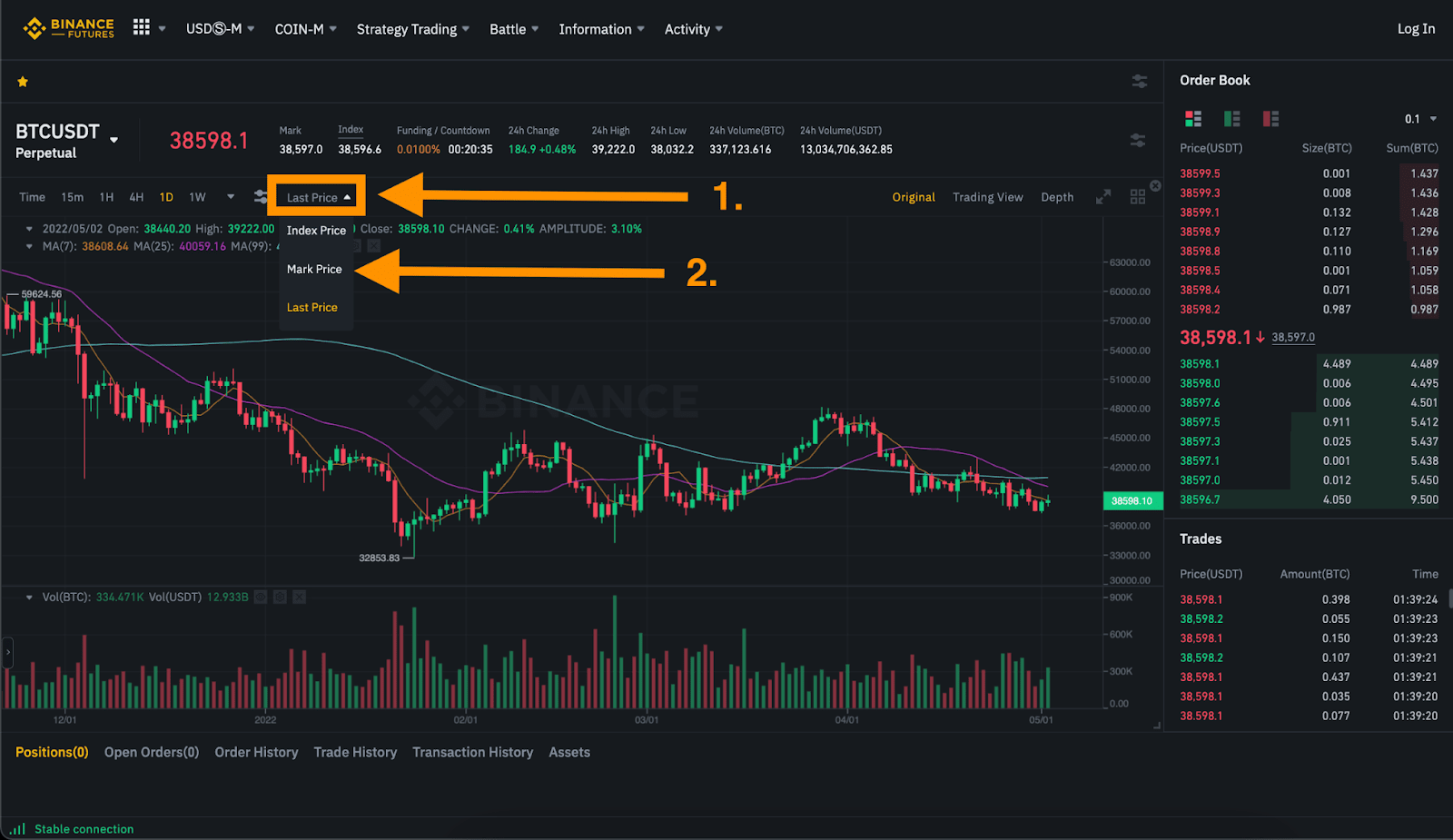Click the Stable connection status text
Viewport: 1453px width, 840px height.
[84, 829]
